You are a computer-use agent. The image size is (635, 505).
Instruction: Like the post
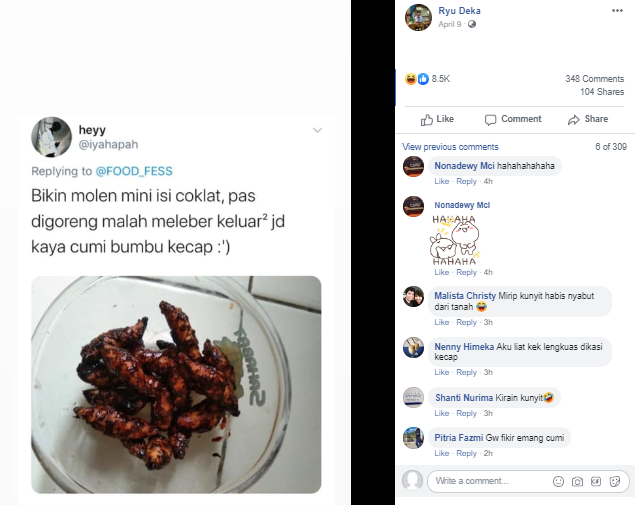tap(437, 119)
